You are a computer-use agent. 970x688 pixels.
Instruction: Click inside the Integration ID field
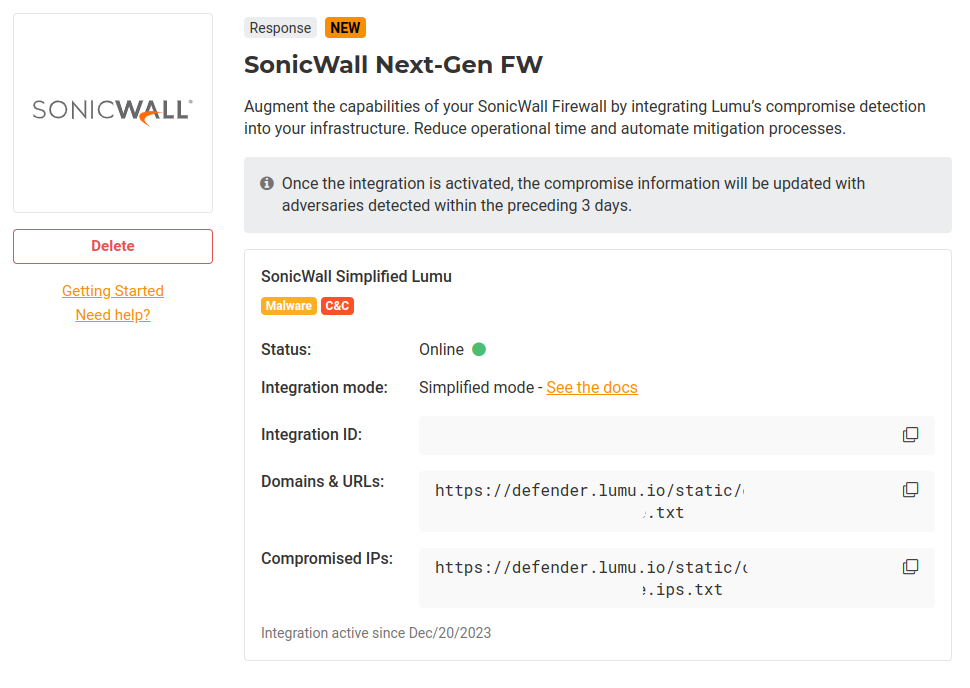[650, 435]
